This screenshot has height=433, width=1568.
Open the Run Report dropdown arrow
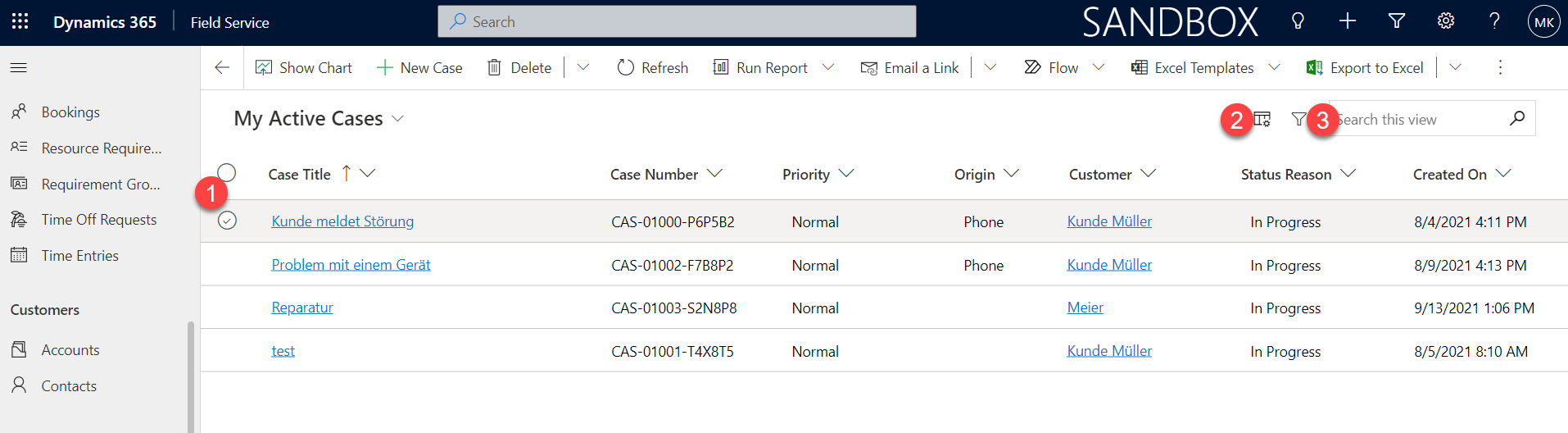tap(828, 68)
